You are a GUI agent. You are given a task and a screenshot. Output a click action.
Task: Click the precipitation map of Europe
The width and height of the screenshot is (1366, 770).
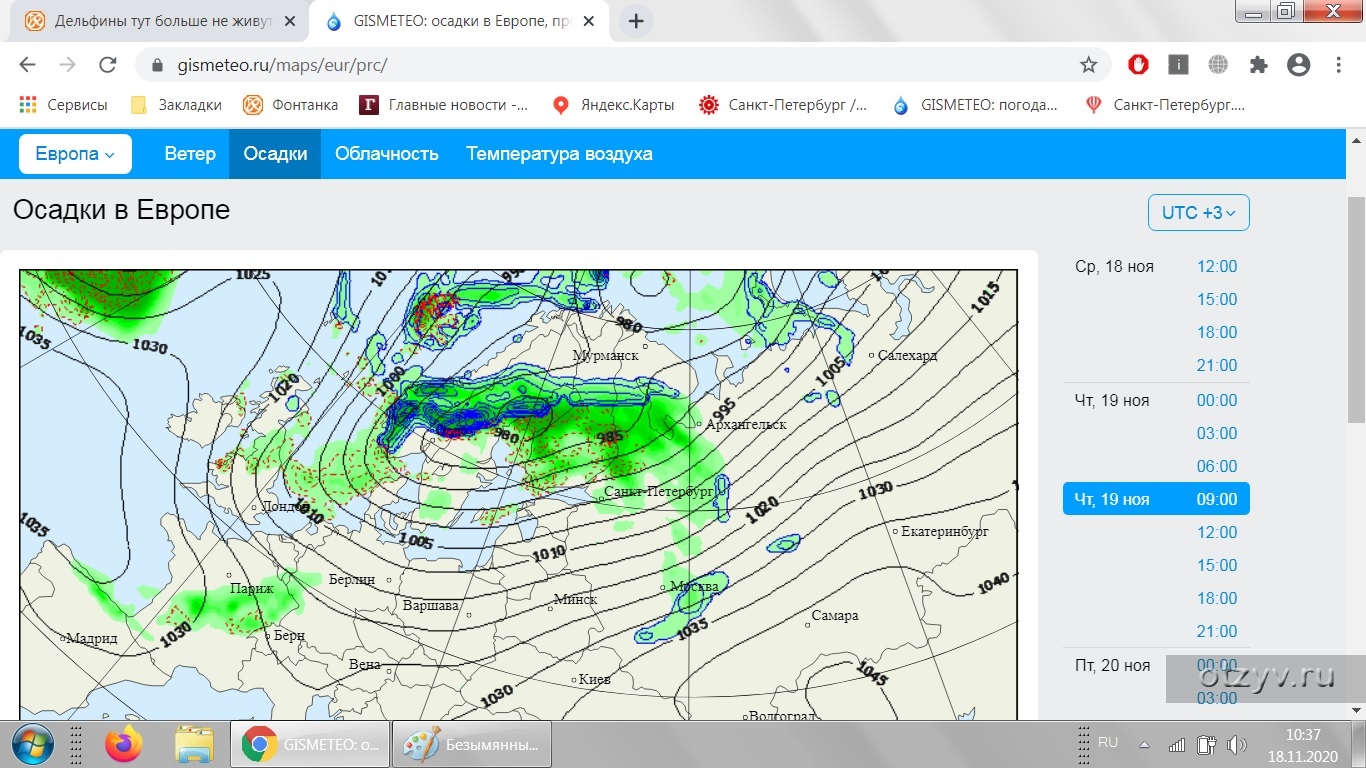518,494
